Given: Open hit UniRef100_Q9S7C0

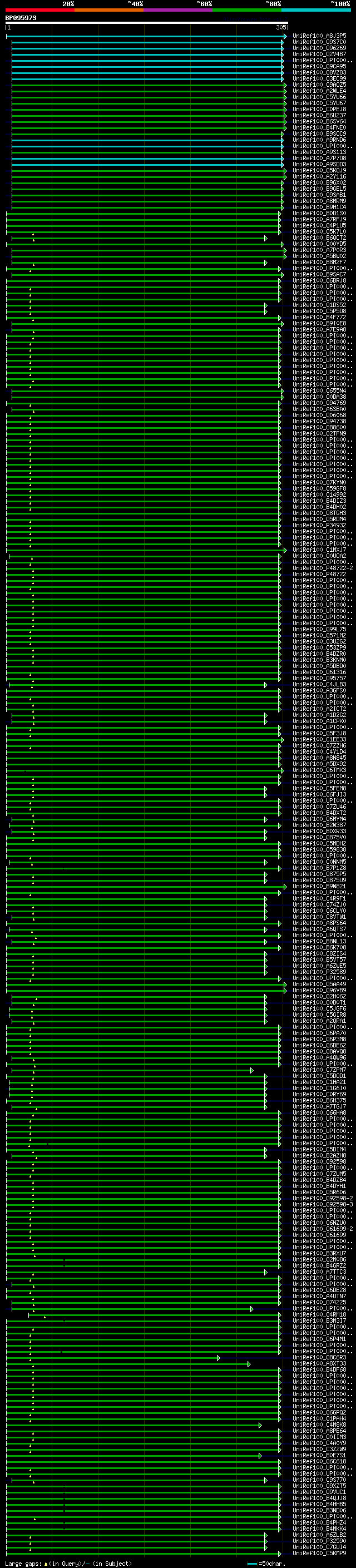Looking at the screenshot, I should point(319,42).
